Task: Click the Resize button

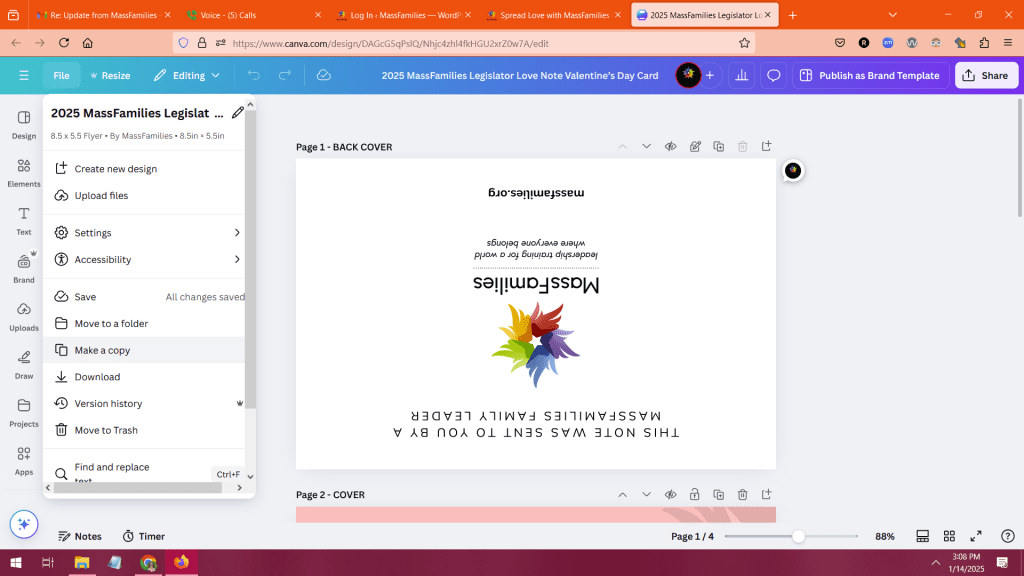Action: click(x=110, y=75)
